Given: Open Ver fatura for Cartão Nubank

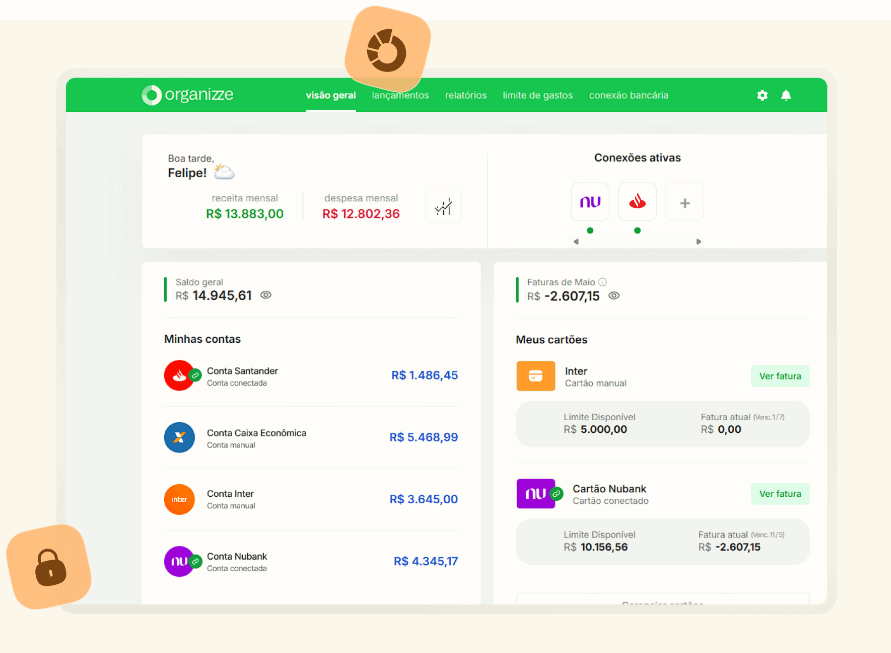Looking at the screenshot, I should tap(780, 493).
